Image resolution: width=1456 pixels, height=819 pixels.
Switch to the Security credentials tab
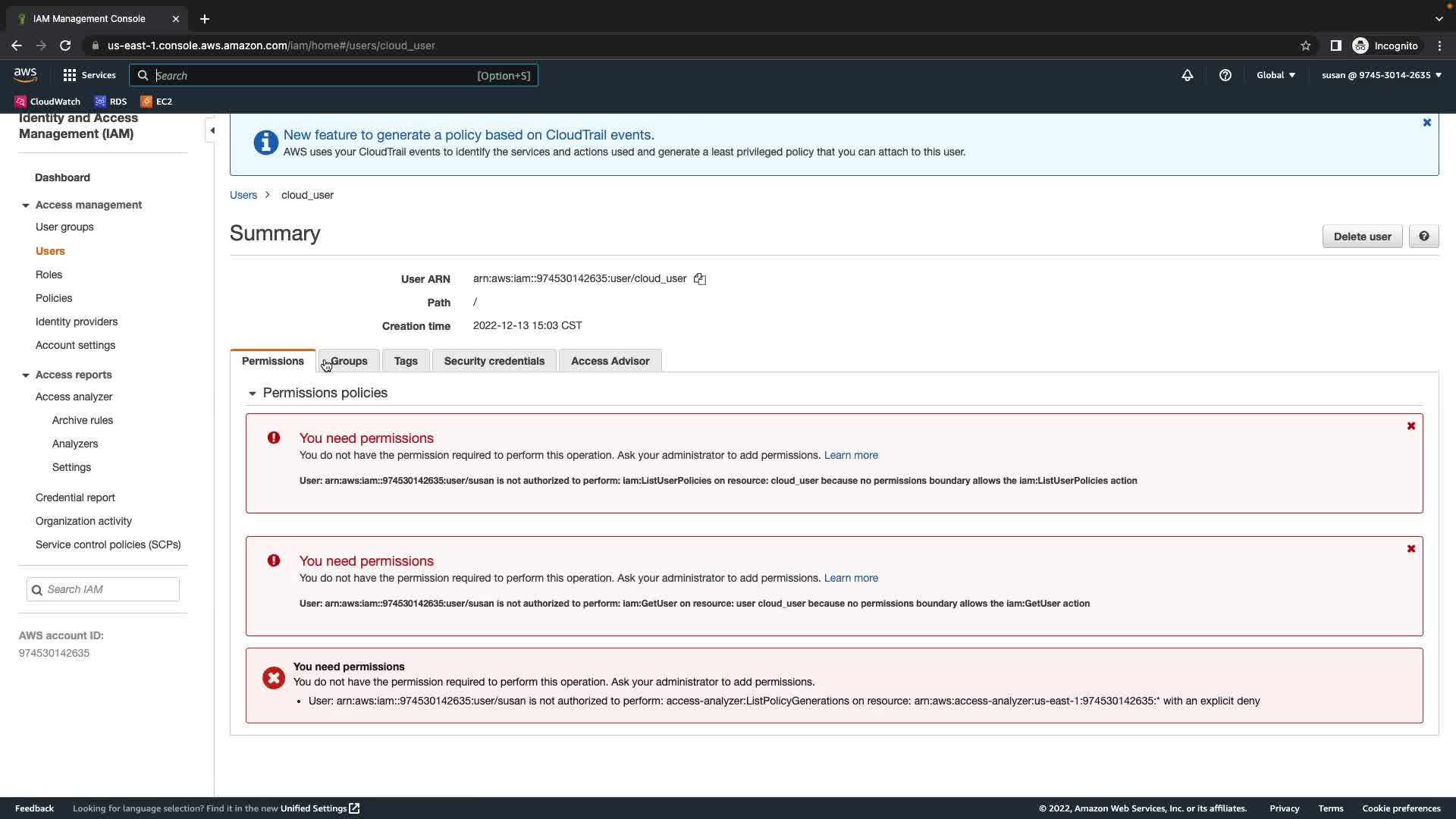[x=494, y=361]
